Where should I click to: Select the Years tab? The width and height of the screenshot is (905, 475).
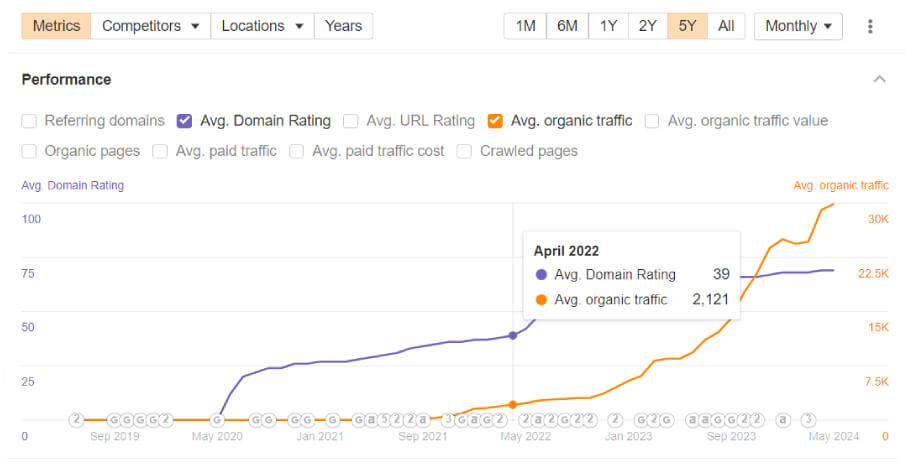pos(343,26)
